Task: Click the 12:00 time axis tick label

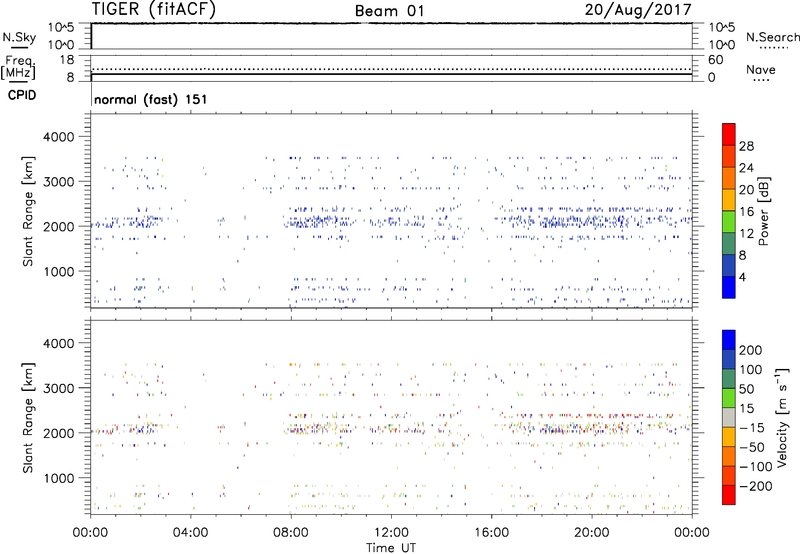Action: (x=391, y=533)
